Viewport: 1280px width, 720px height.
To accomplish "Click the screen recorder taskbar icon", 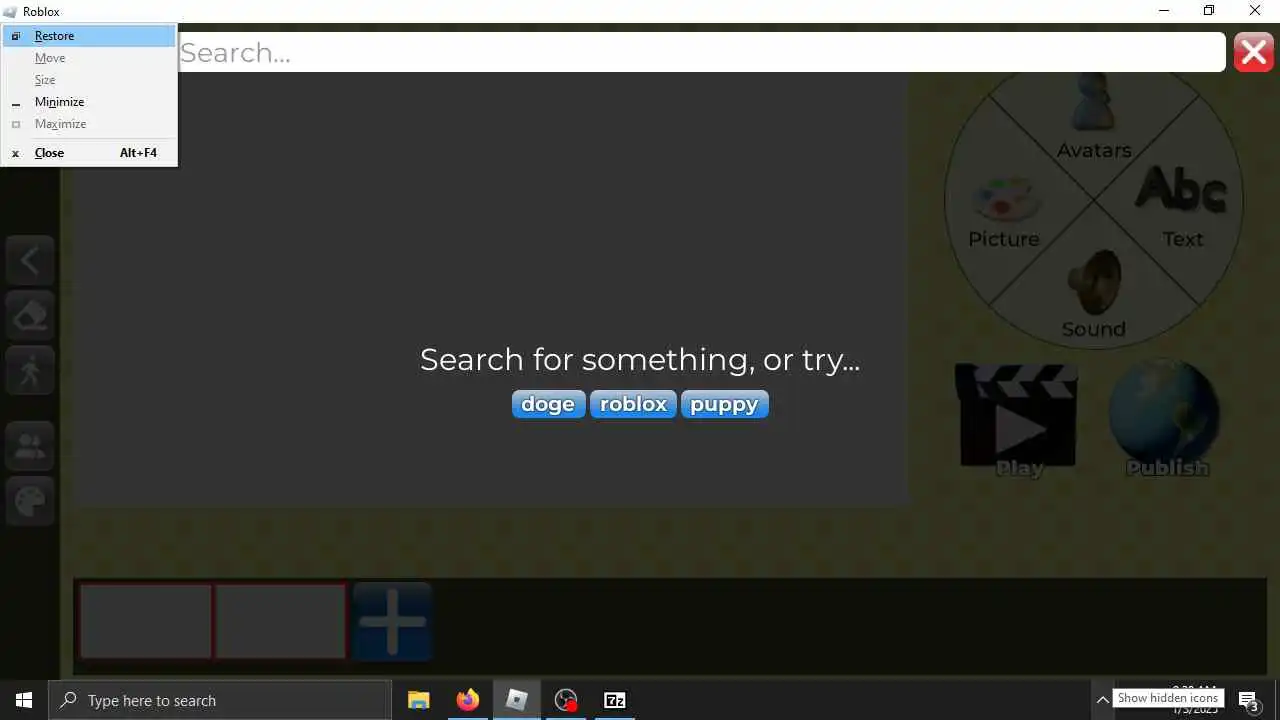I will pos(566,700).
